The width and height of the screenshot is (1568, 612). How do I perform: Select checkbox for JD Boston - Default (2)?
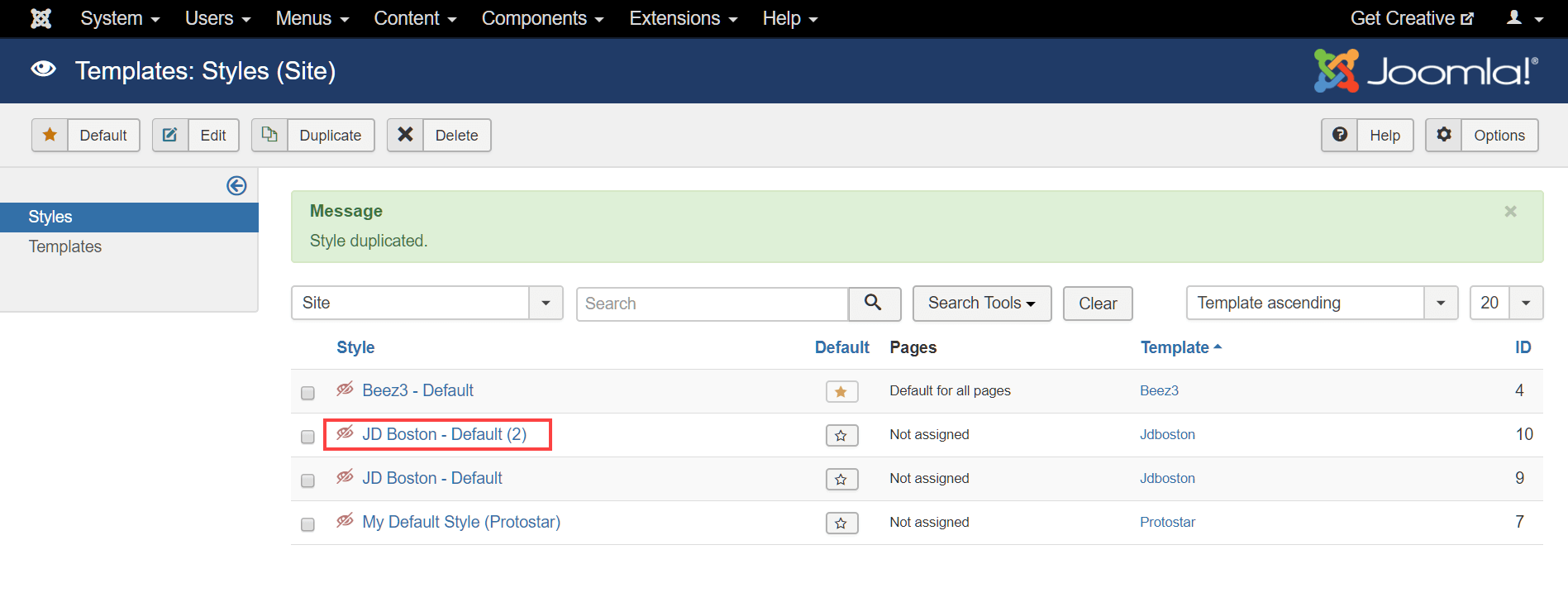click(x=307, y=437)
